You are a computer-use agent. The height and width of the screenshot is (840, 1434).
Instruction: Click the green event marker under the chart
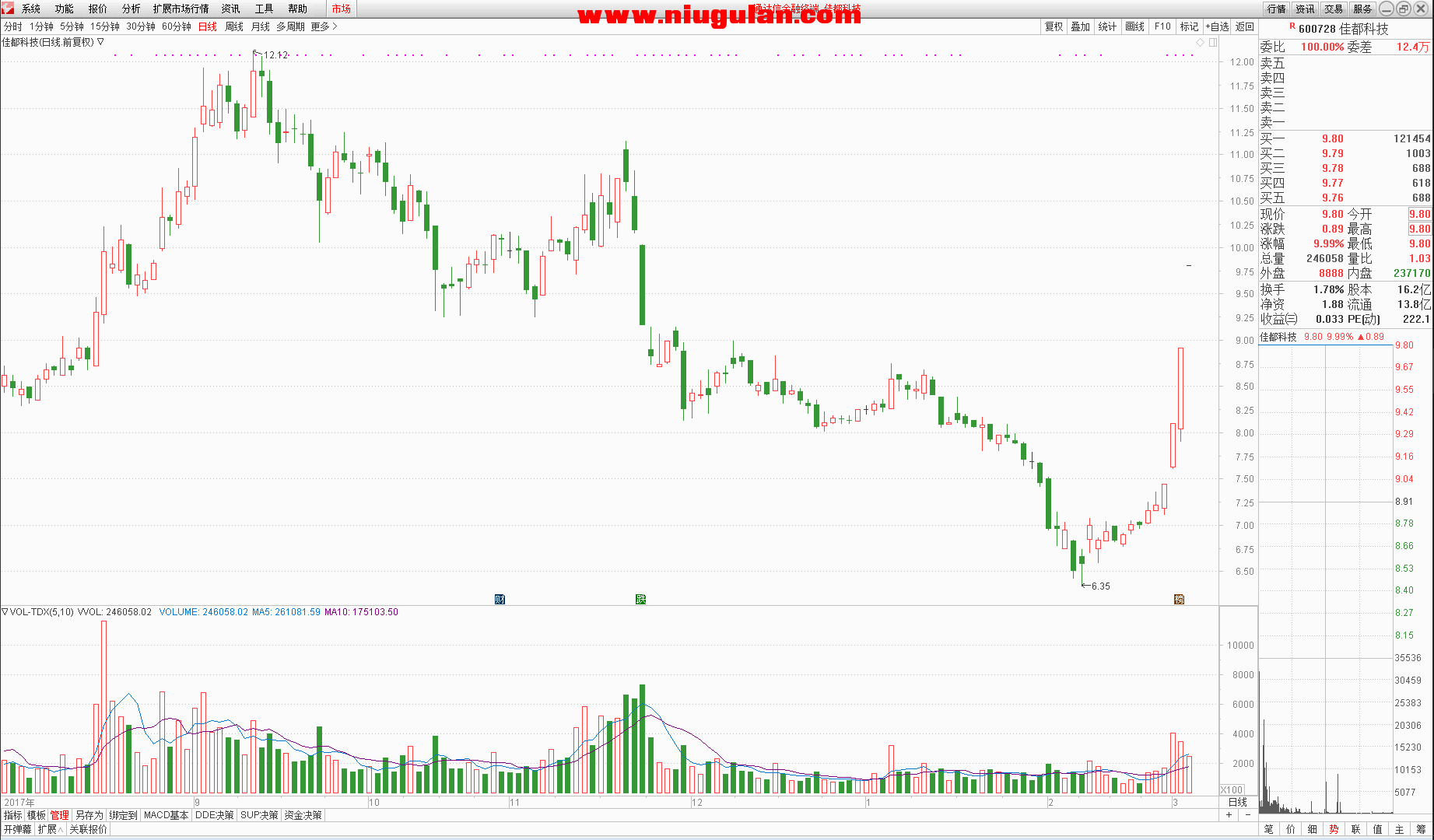point(640,599)
